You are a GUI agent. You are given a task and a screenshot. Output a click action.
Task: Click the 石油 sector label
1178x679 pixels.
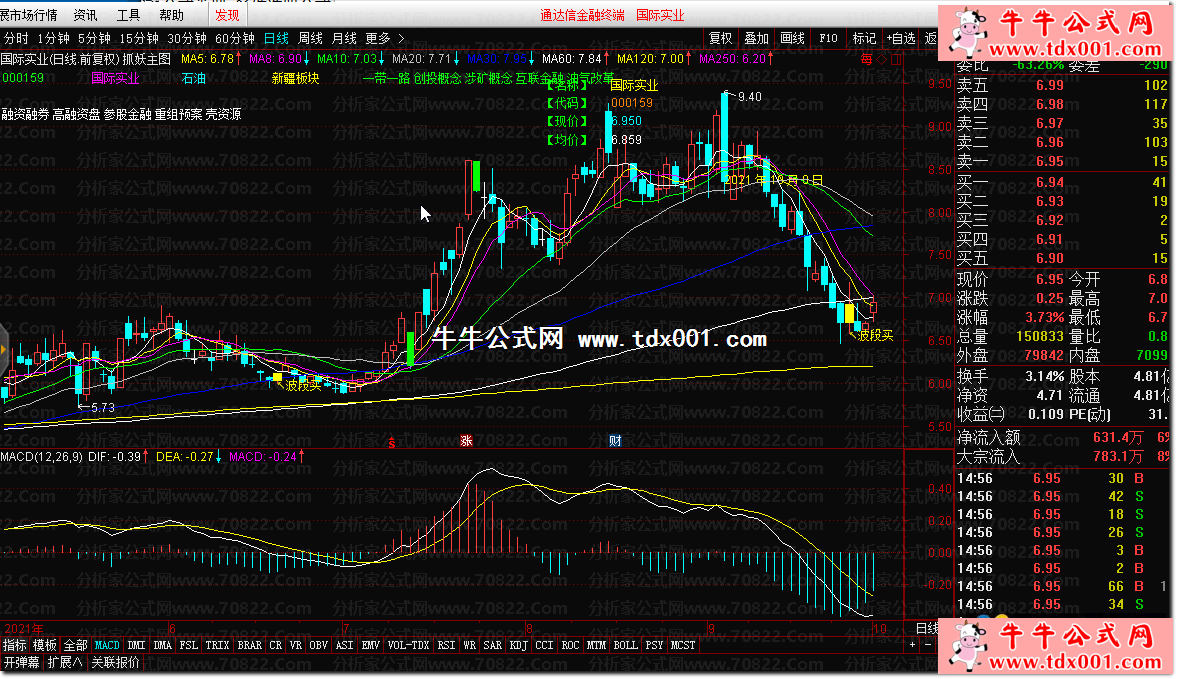click(194, 78)
